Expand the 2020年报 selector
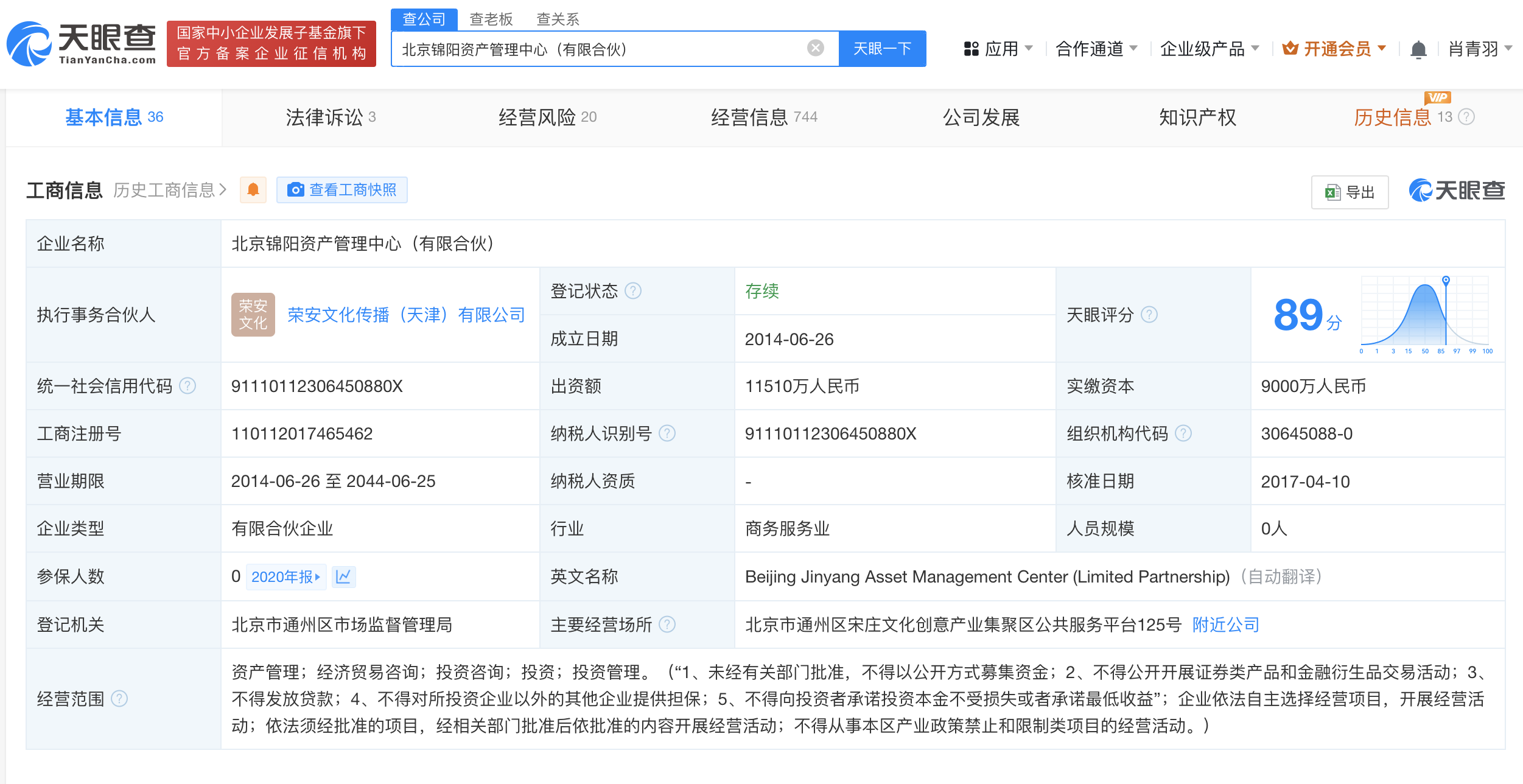The width and height of the screenshot is (1523, 784). [x=286, y=576]
